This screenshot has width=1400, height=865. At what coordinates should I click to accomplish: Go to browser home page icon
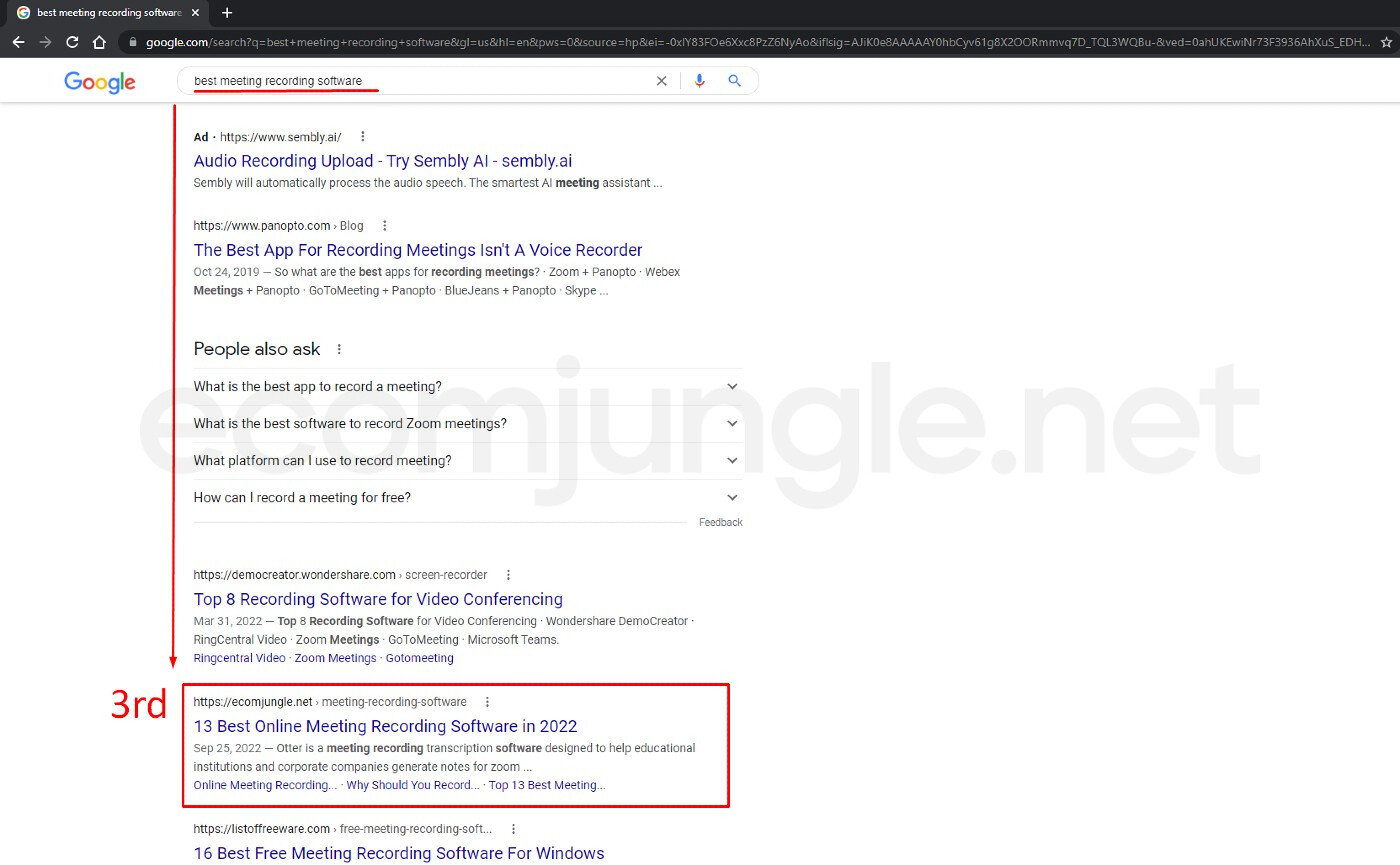(x=99, y=42)
